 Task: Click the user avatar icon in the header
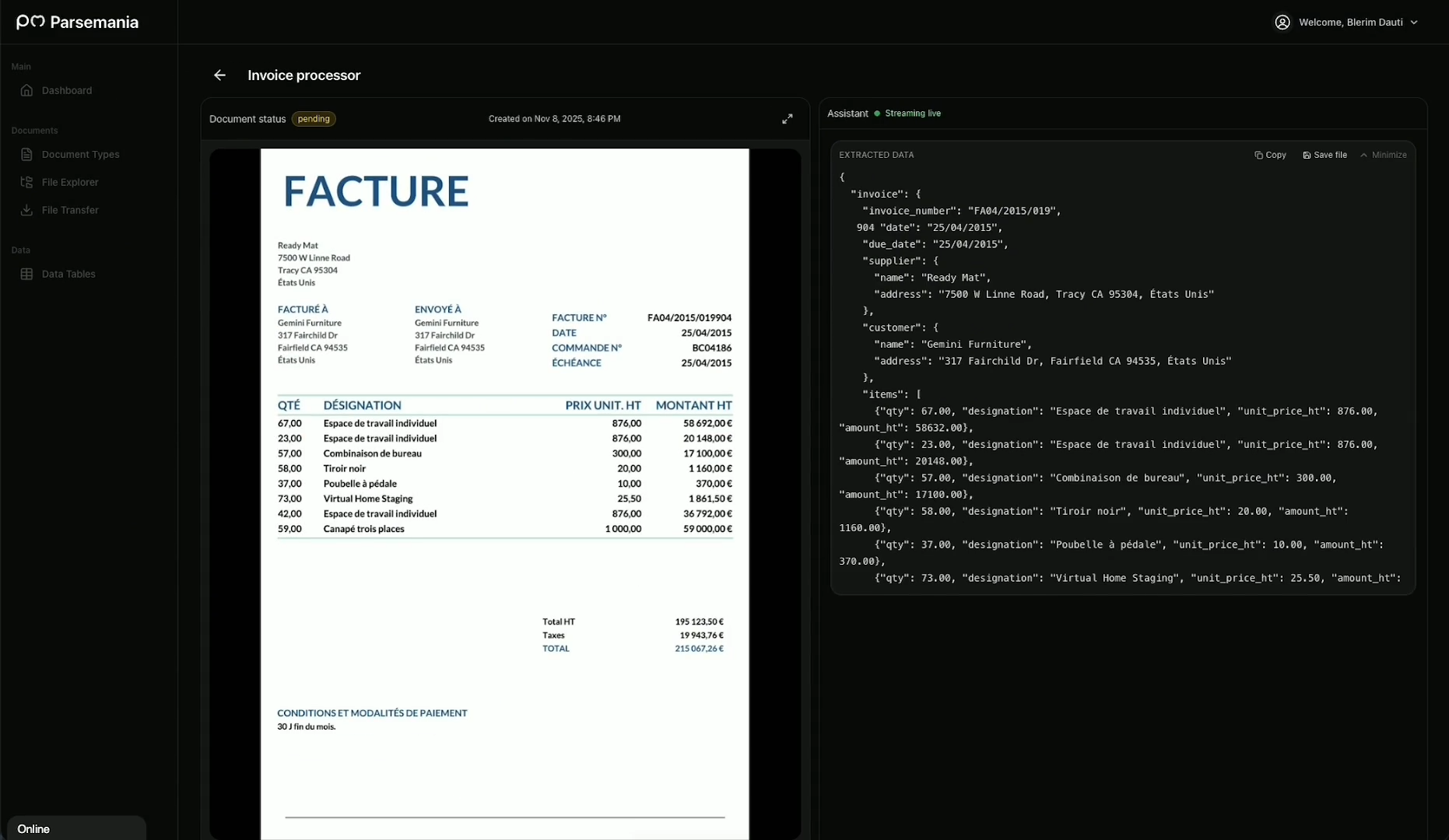[1283, 22]
